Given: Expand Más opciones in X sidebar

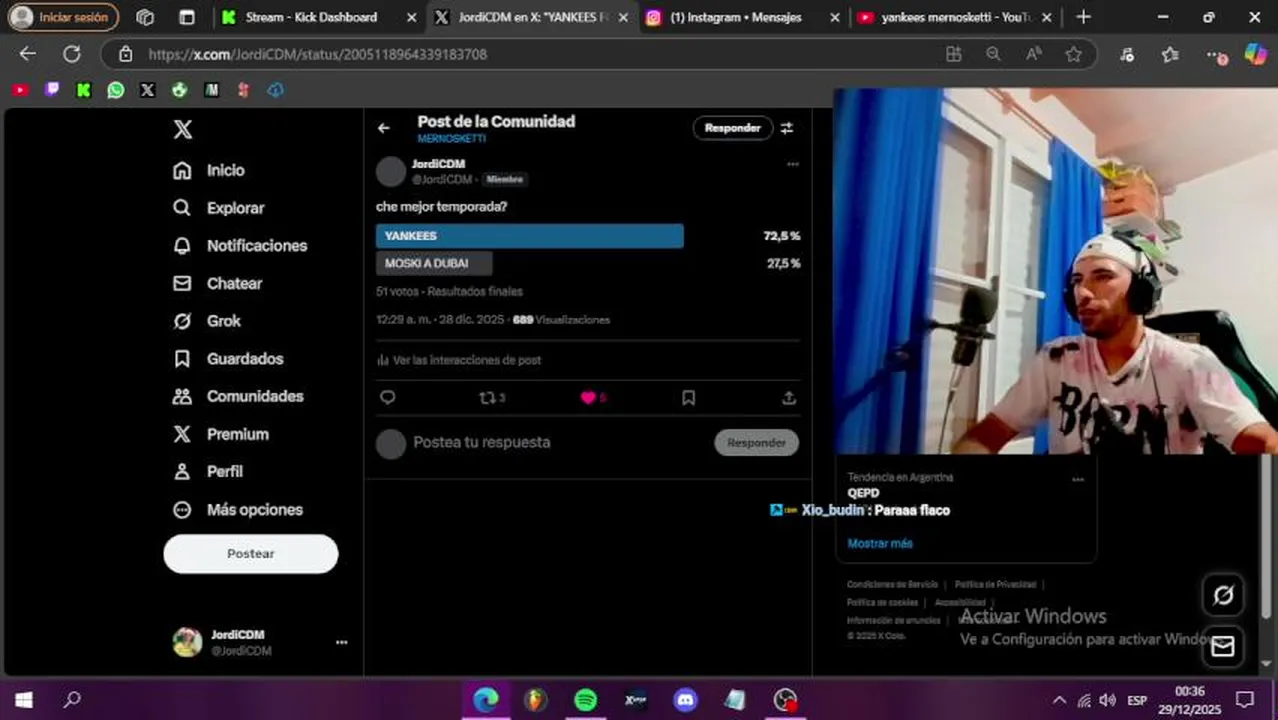Looking at the screenshot, I should [x=237, y=510].
